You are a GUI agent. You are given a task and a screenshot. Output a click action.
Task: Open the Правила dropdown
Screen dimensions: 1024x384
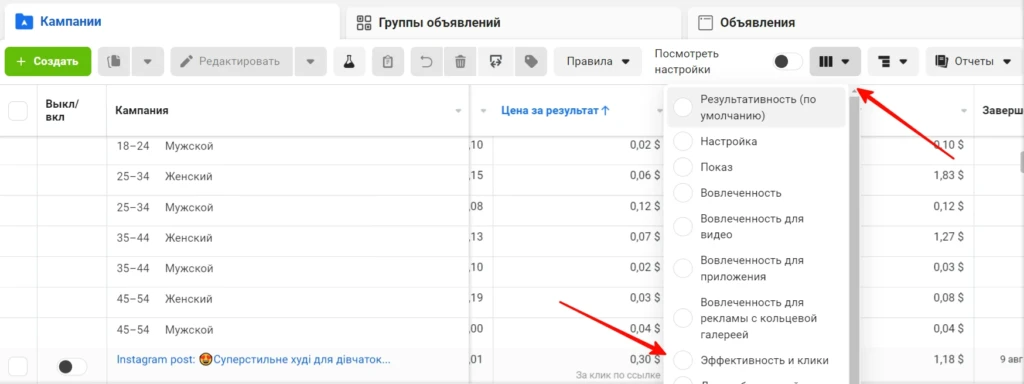598,61
